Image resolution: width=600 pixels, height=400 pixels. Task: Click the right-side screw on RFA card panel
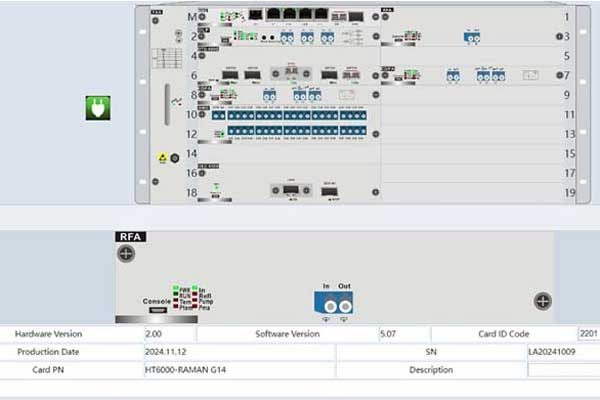(541, 301)
